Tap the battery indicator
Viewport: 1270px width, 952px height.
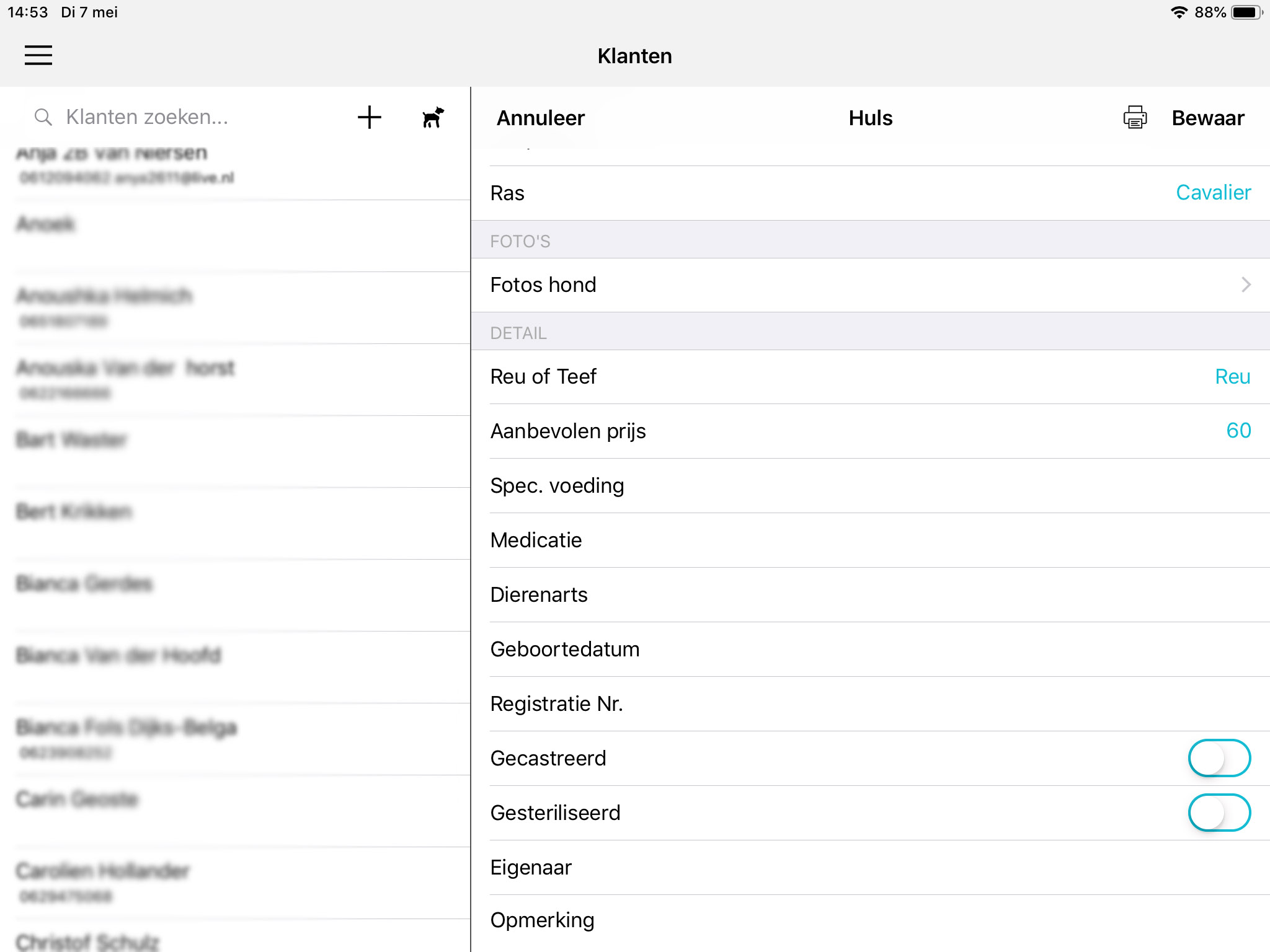tap(1245, 12)
